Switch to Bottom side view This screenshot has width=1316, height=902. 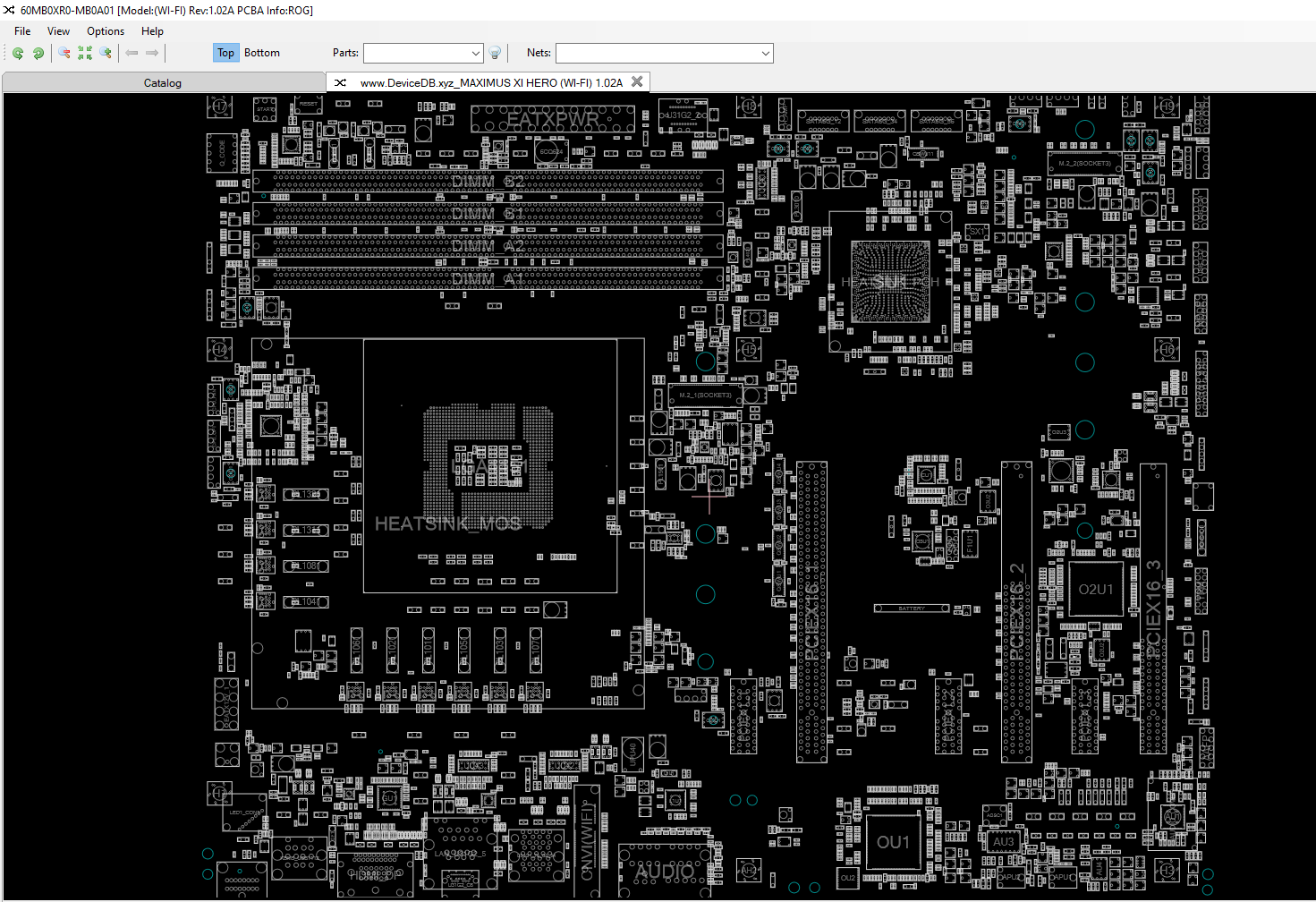pos(262,53)
